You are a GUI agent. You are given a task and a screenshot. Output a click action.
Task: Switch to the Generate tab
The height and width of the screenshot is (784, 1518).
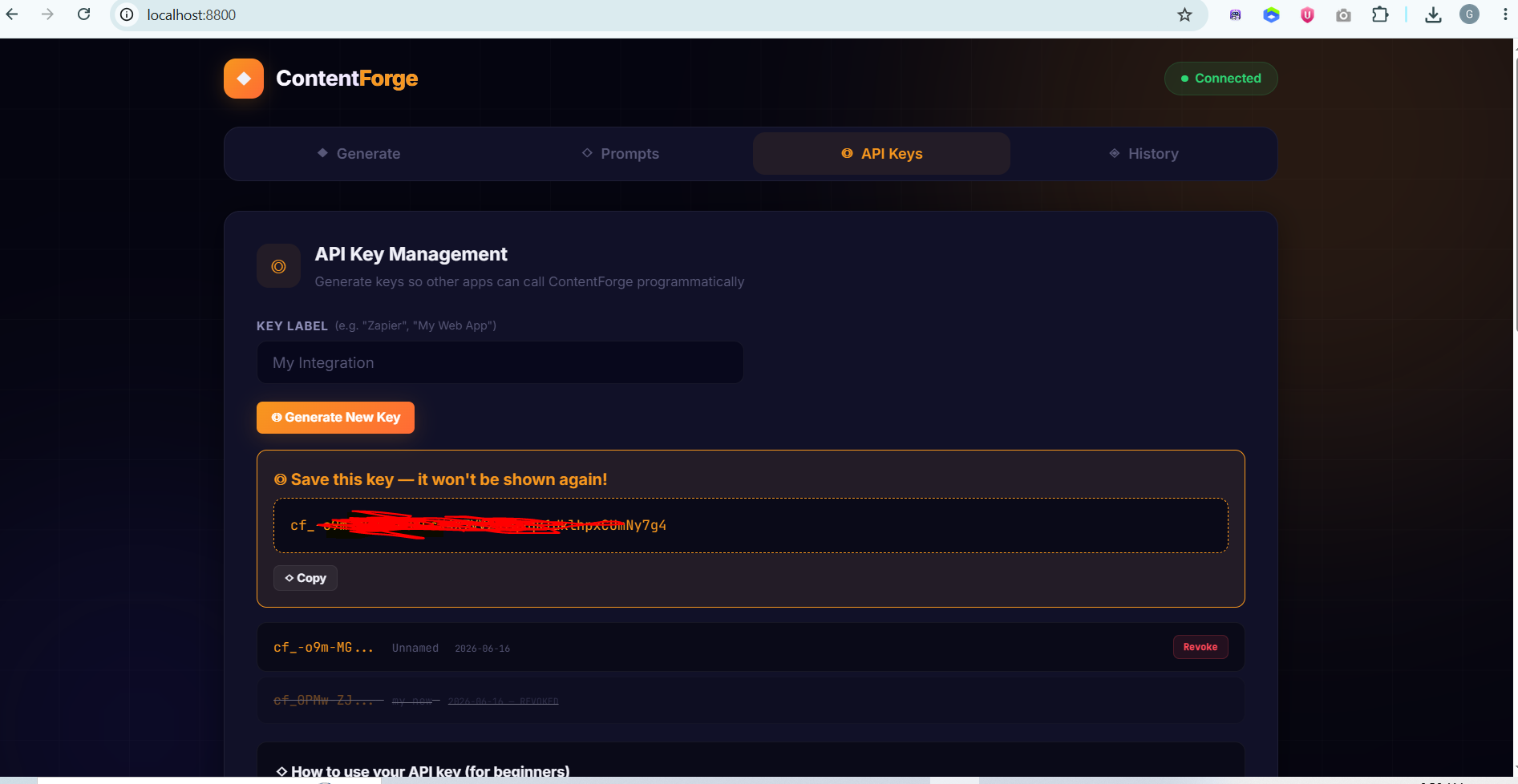[x=358, y=154]
